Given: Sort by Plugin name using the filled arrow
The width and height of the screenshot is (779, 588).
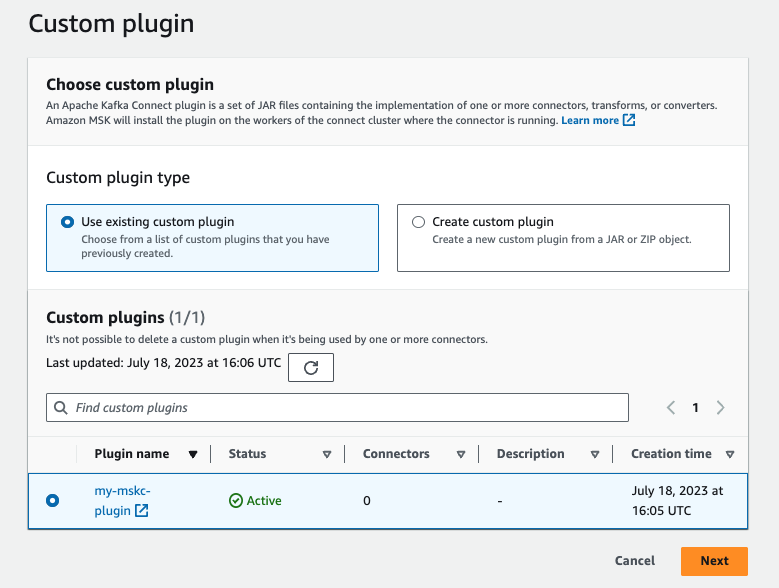Looking at the screenshot, I should pyautogui.click(x=193, y=454).
